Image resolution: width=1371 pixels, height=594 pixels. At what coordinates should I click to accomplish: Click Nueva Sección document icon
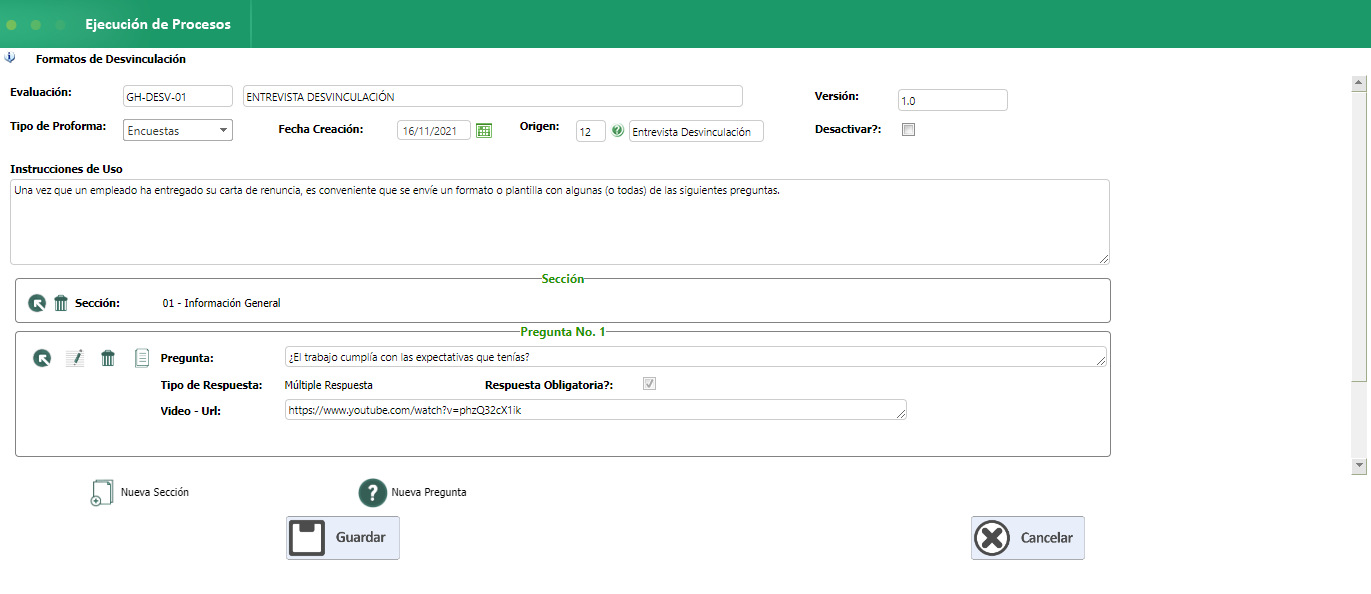pos(102,492)
